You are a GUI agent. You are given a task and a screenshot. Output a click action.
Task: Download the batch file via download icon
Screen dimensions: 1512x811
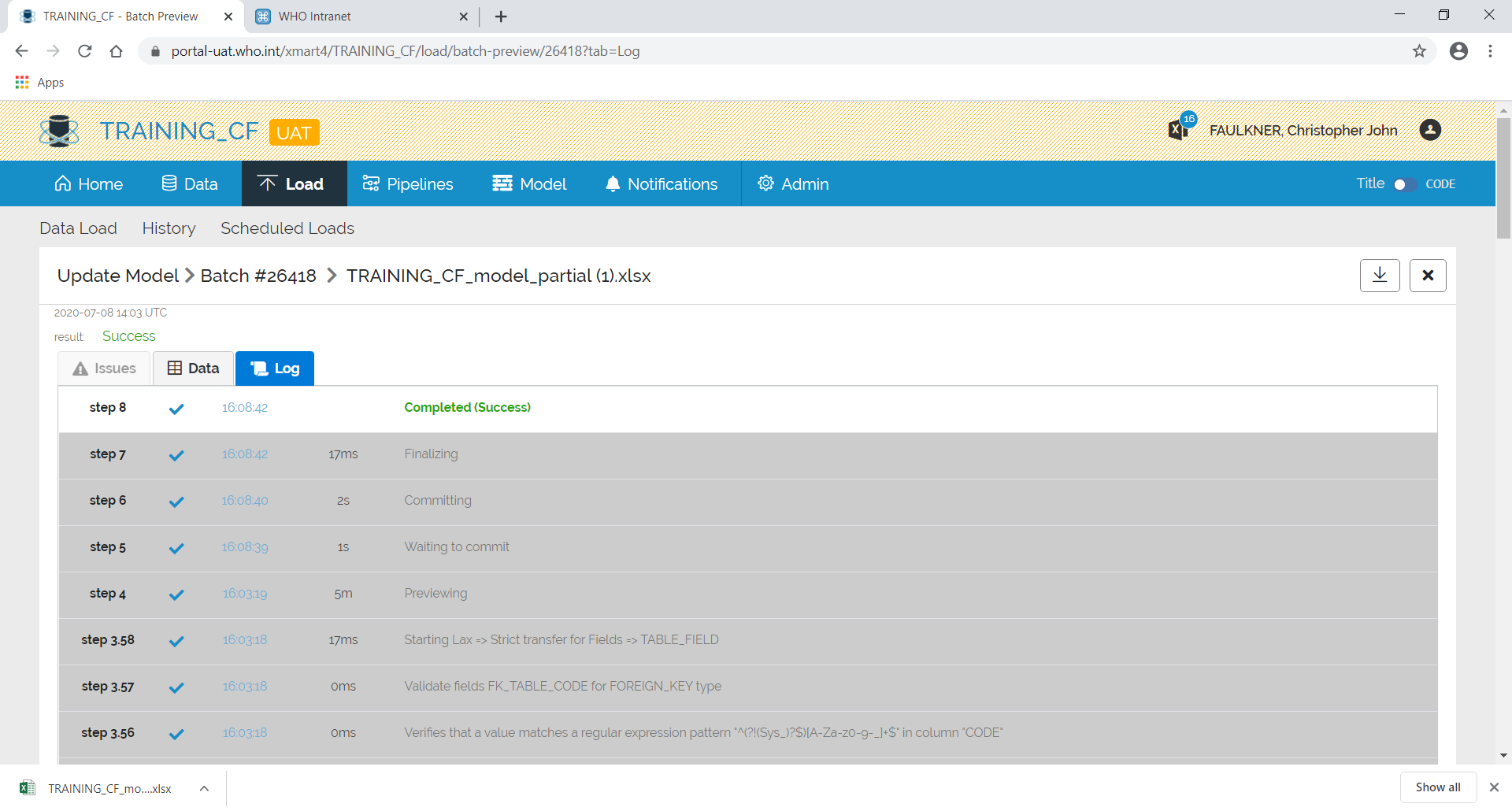(1379, 275)
